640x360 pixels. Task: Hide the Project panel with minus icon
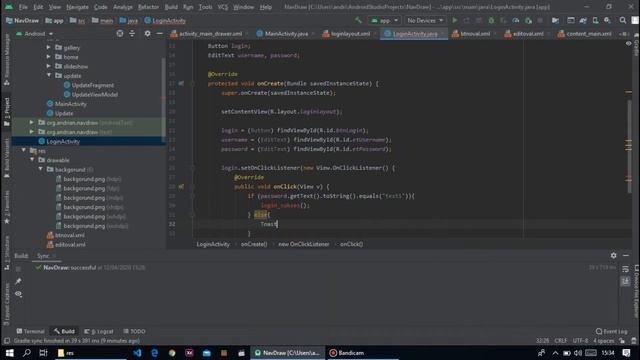point(160,34)
